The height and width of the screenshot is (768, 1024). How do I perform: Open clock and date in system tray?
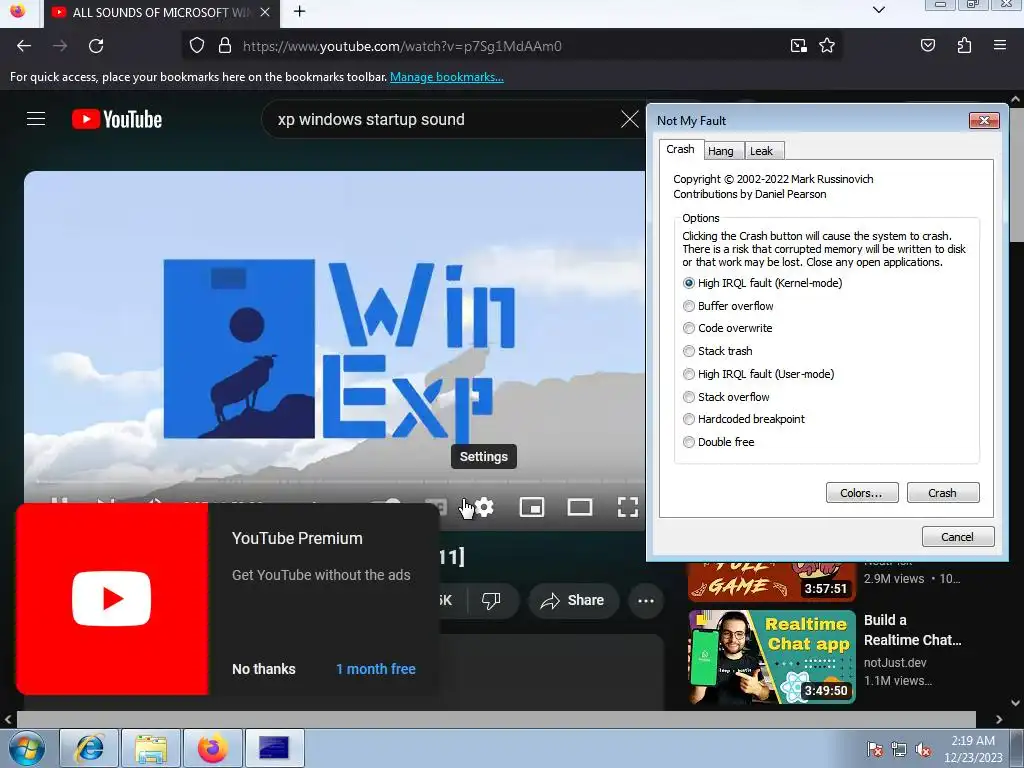tap(973, 749)
